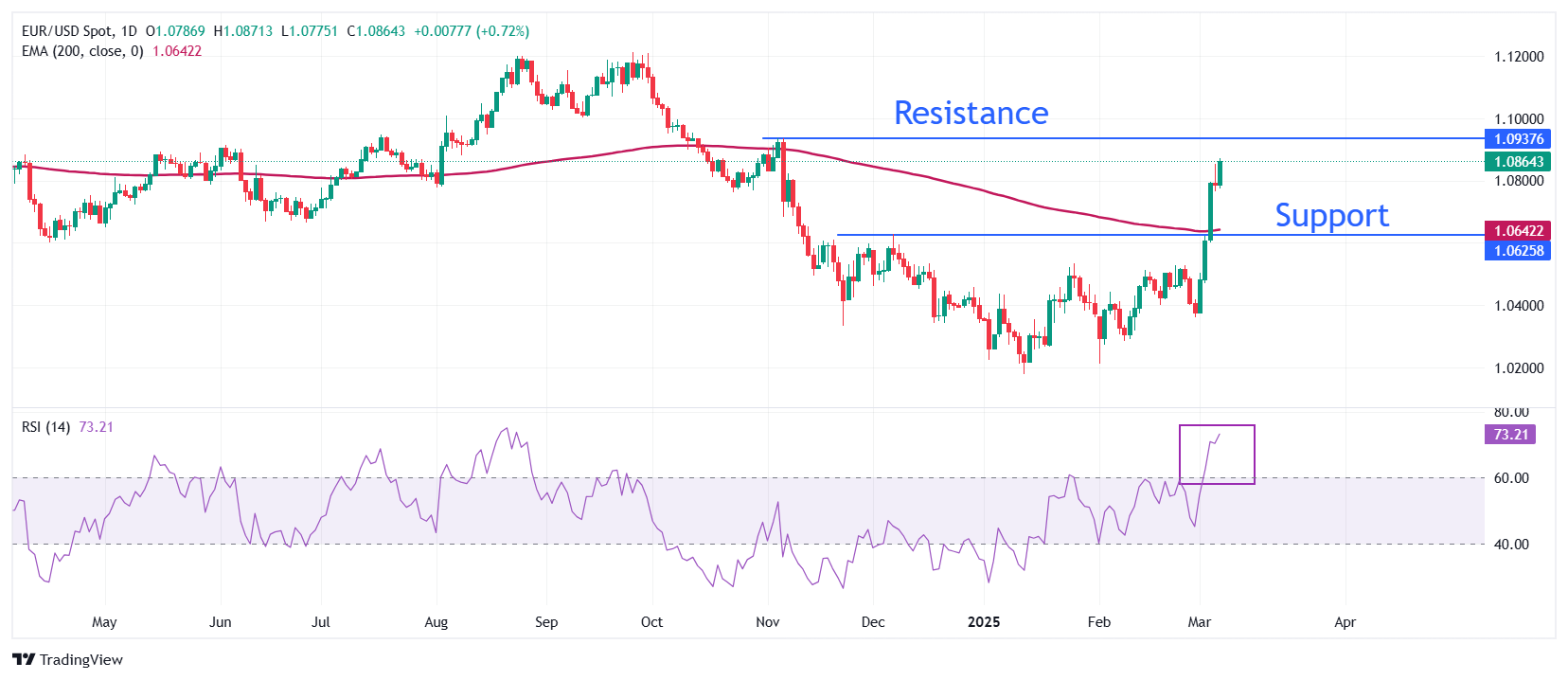Screen dimensions: 1568x680
Task: Click the Mar label on the time axis
Action: tap(1199, 622)
